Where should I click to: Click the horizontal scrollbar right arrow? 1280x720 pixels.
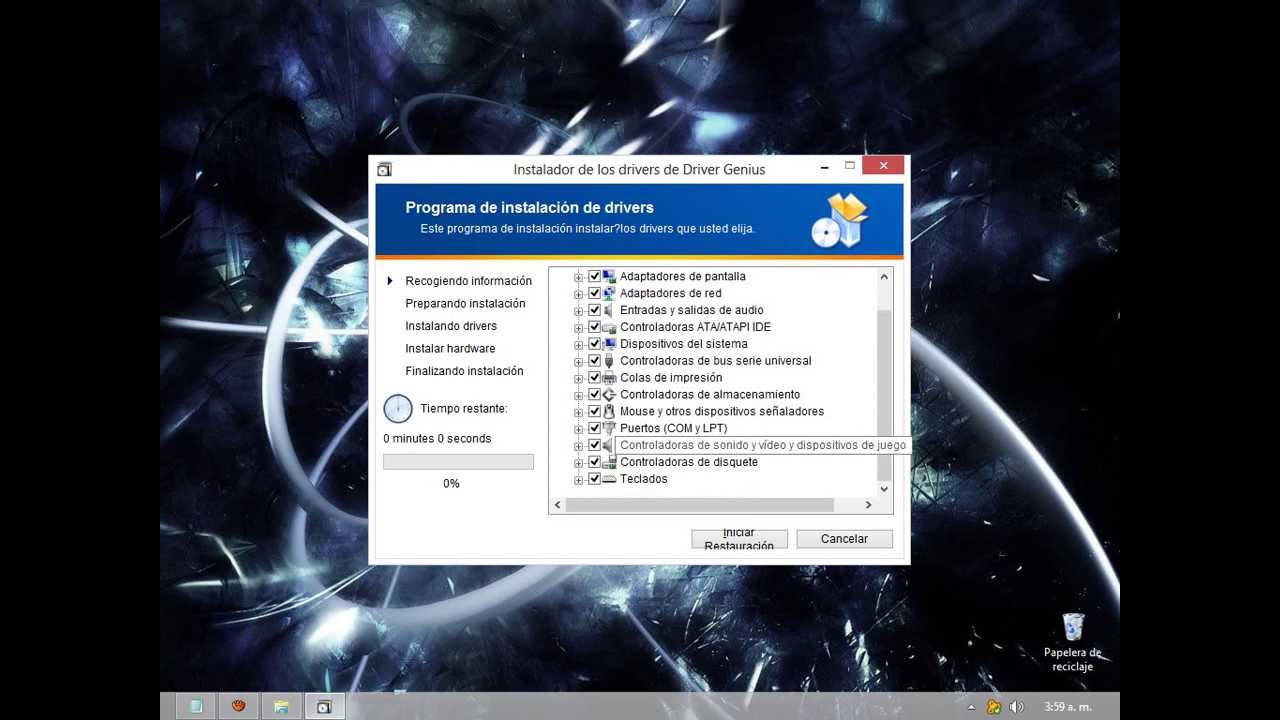[x=868, y=506]
